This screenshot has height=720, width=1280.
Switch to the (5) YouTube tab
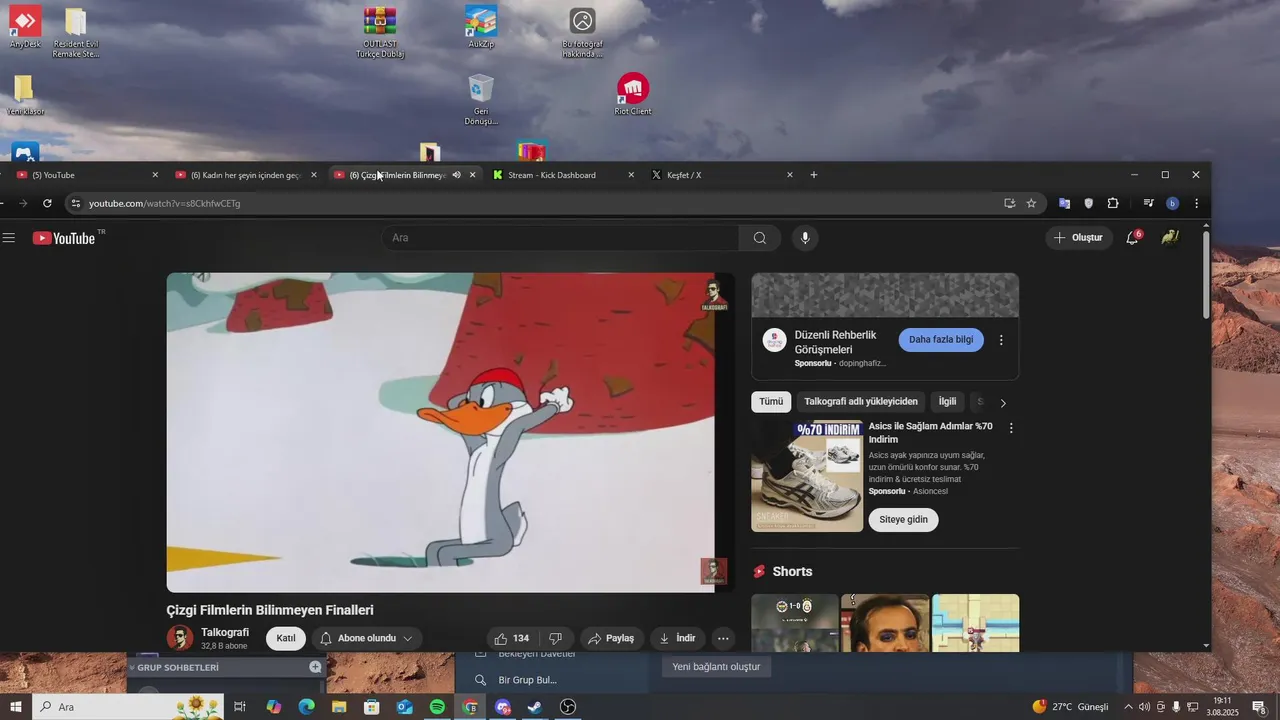click(84, 175)
